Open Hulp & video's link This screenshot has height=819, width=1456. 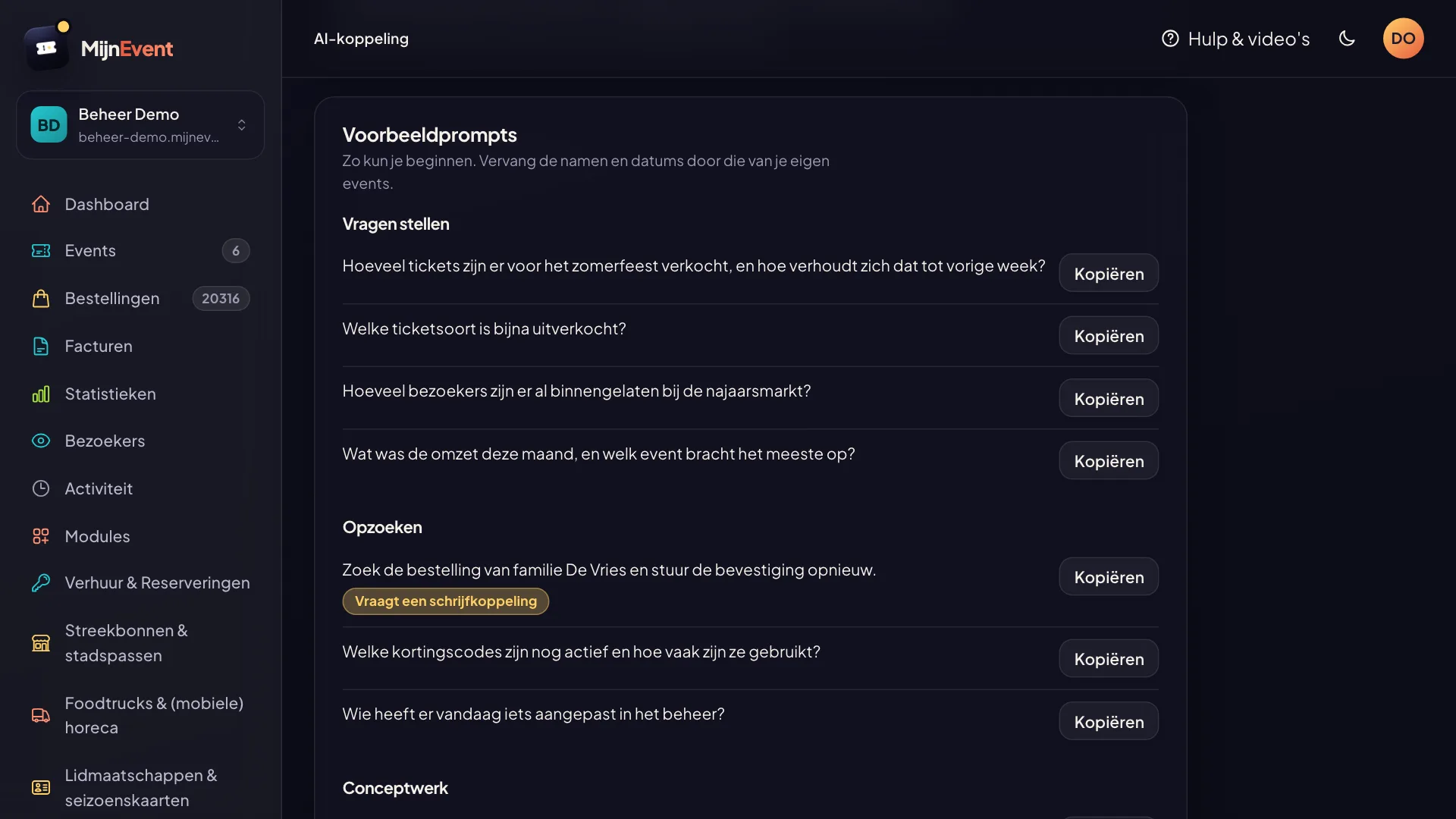pos(1235,39)
